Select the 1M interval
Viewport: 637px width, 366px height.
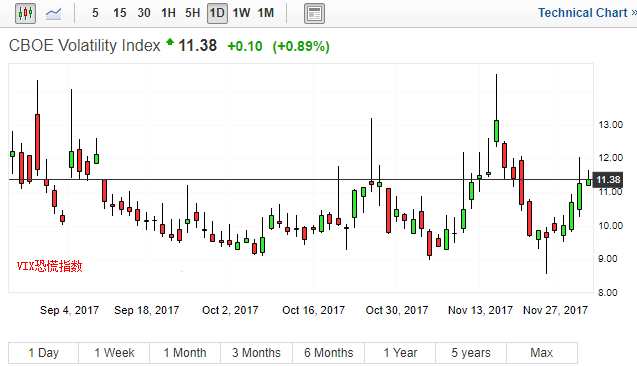point(266,13)
